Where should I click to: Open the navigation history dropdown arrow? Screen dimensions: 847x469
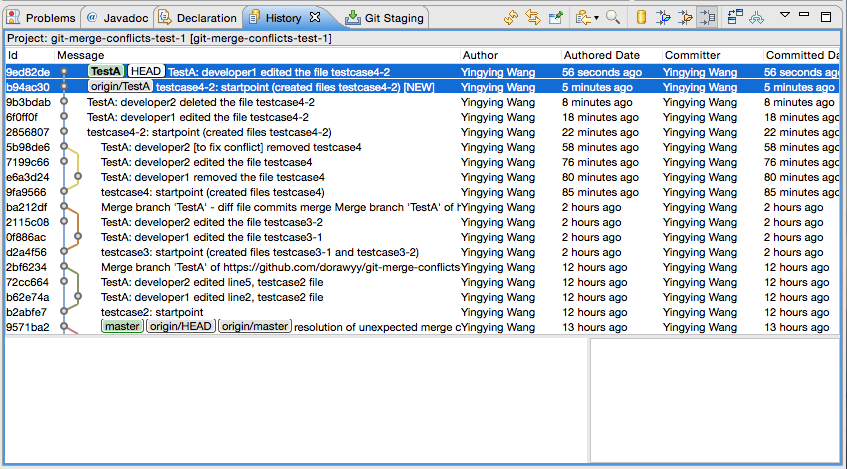tap(596, 18)
